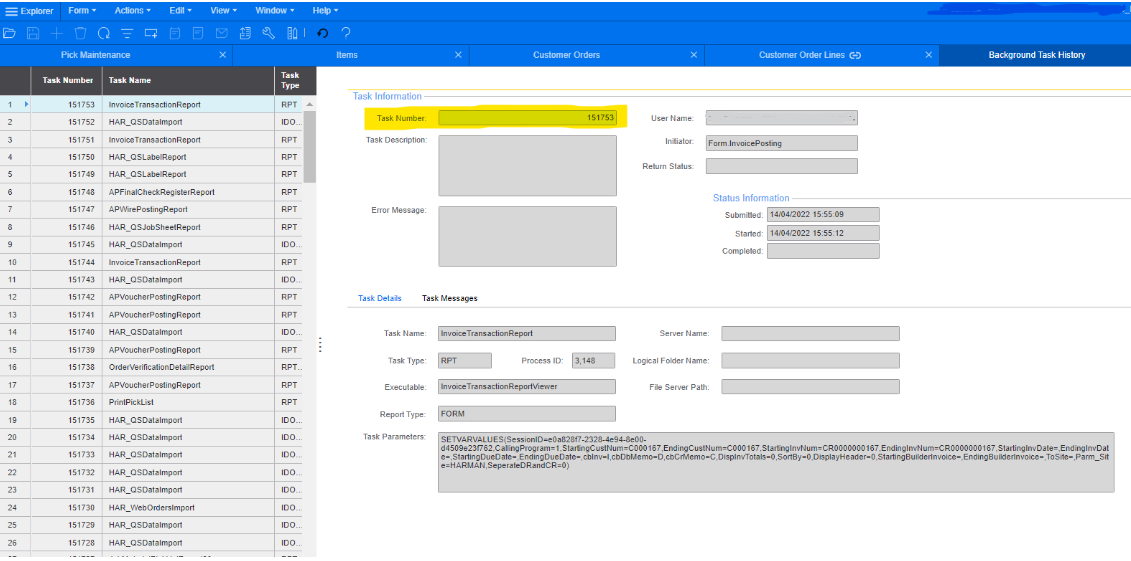Viewport: 1131px width, 561px height.
Task: Select the Task Details tab
Action: 380,298
